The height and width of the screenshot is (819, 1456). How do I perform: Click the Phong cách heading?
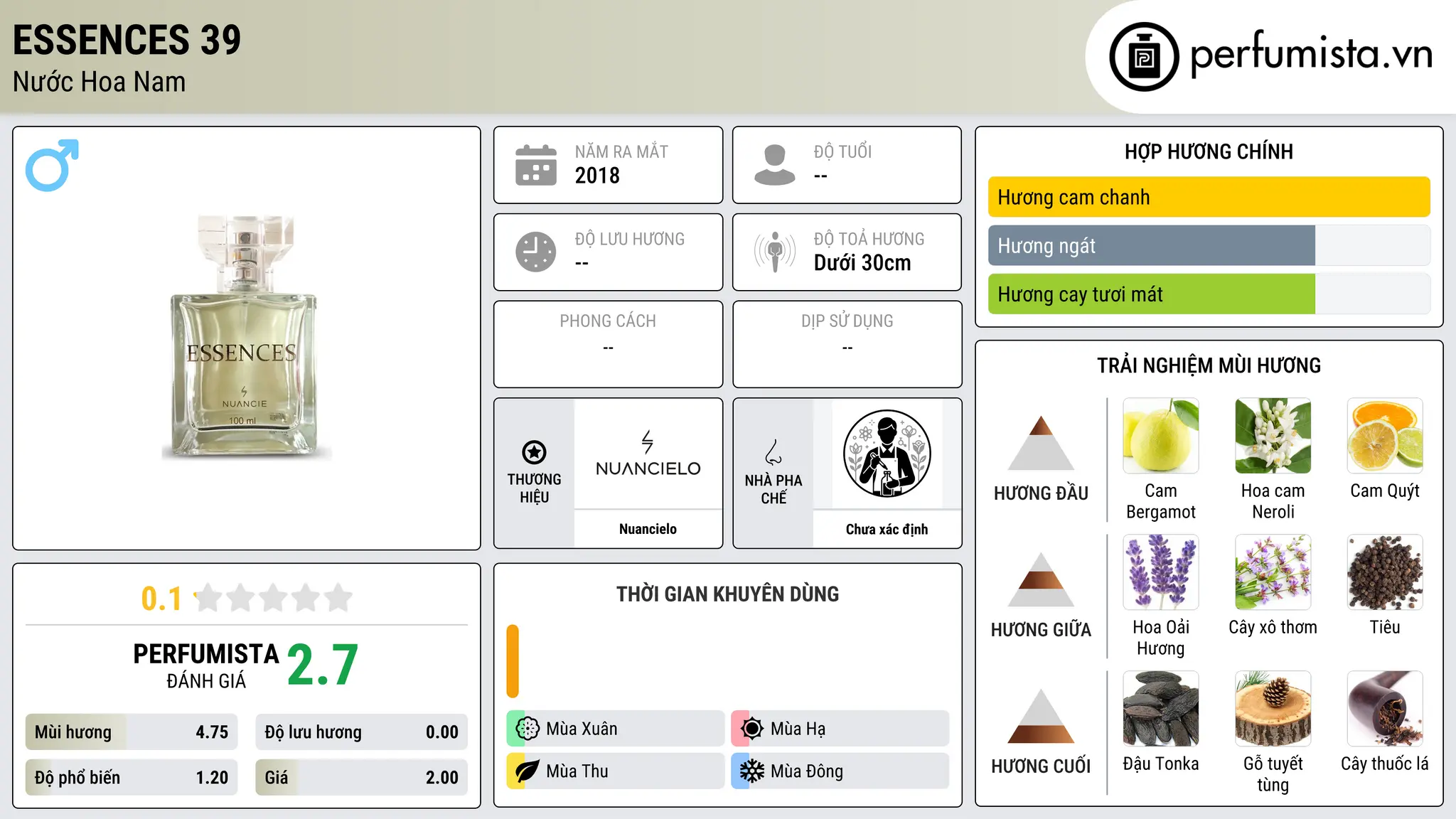pyautogui.click(x=608, y=321)
